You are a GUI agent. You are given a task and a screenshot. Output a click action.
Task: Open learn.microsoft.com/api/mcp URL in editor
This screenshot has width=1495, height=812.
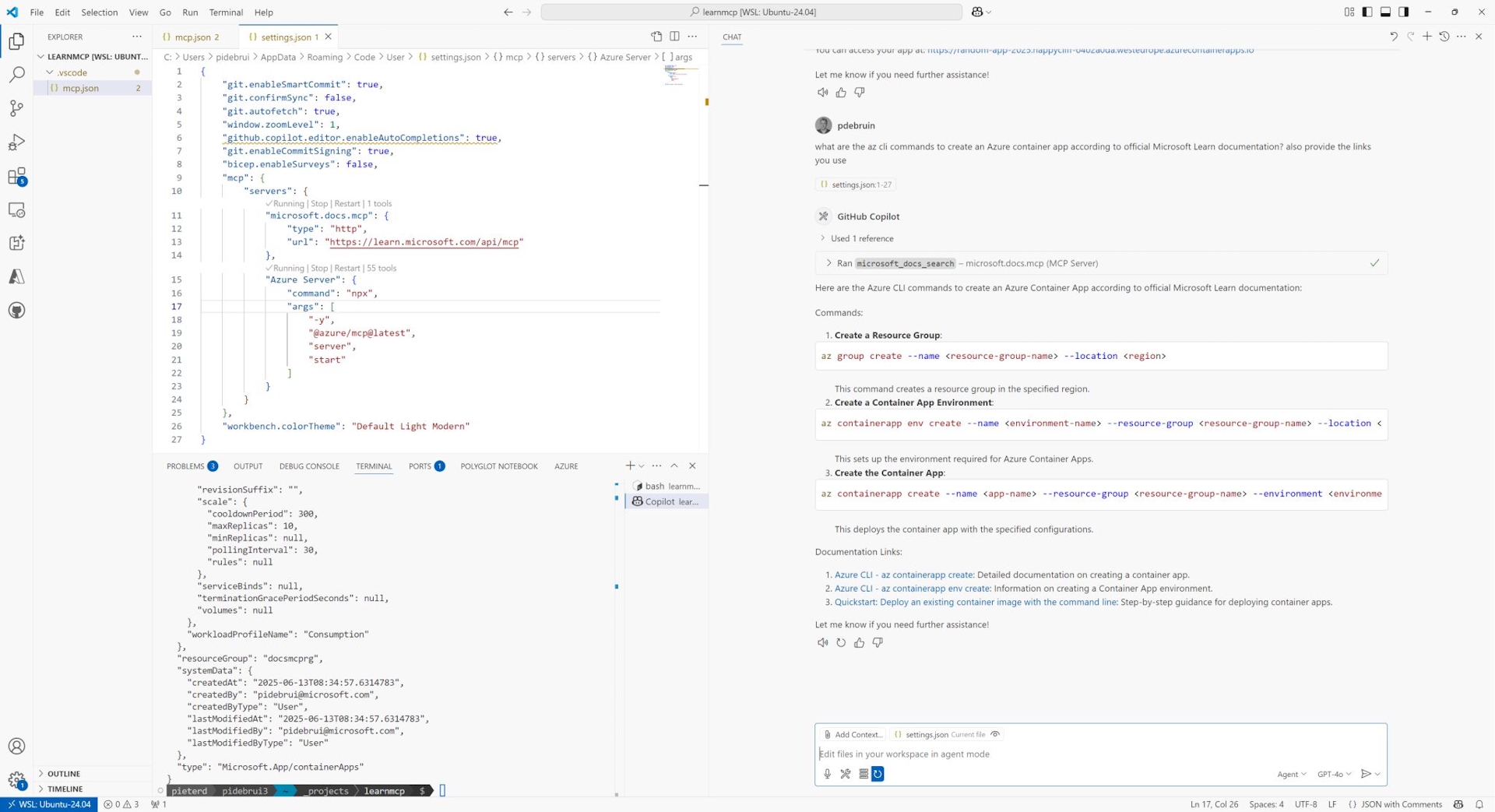tap(424, 242)
